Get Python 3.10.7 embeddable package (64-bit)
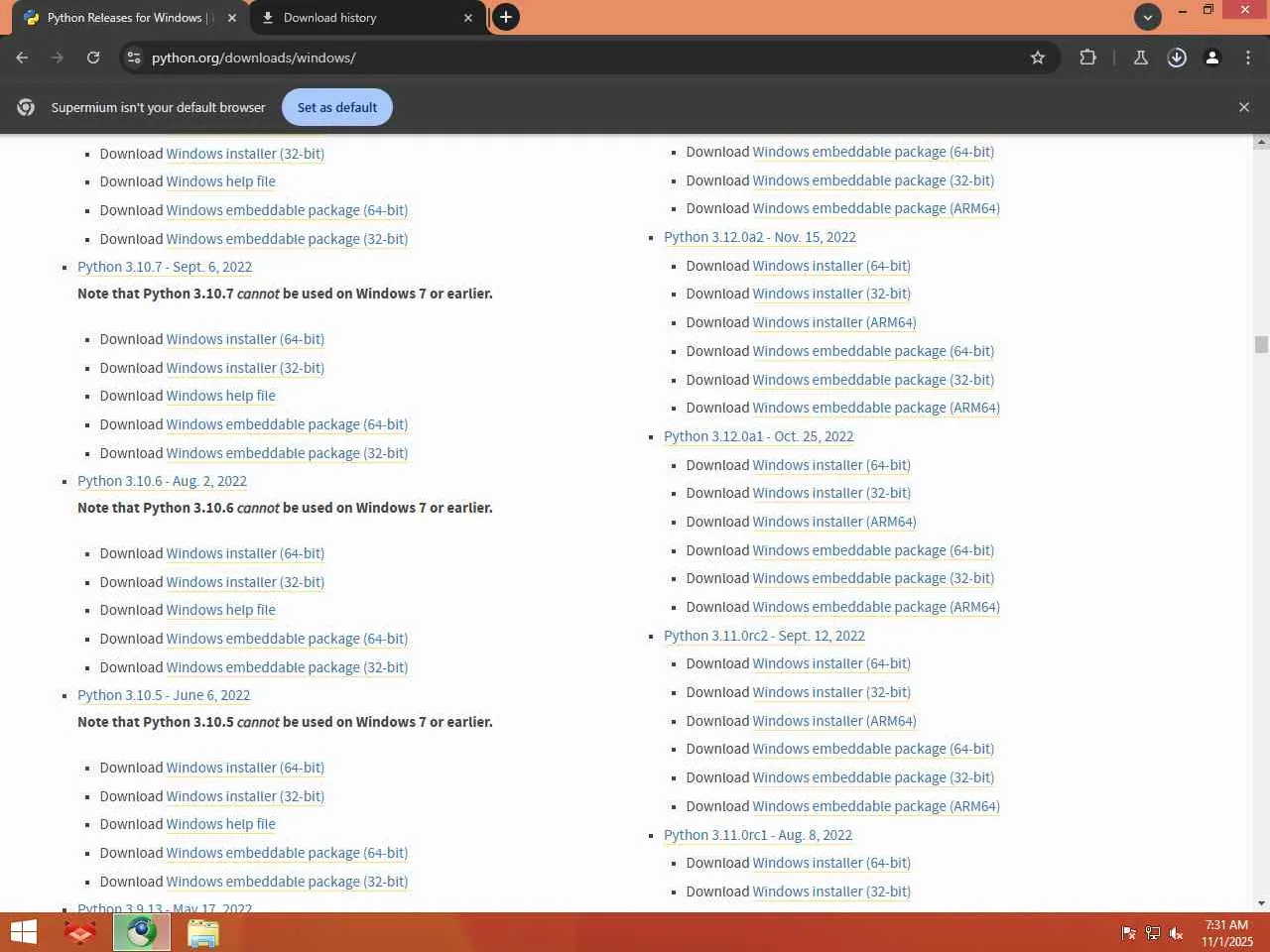 pyautogui.click(x=287, y=424)
